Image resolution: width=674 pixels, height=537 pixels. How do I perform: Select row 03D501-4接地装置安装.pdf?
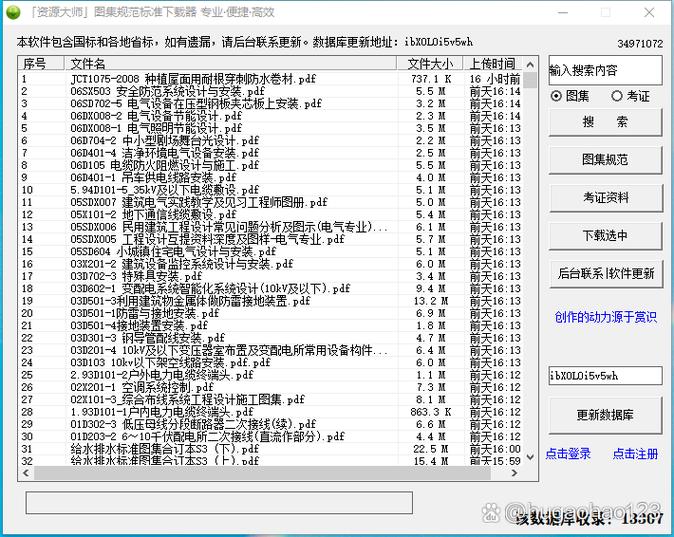271,325
